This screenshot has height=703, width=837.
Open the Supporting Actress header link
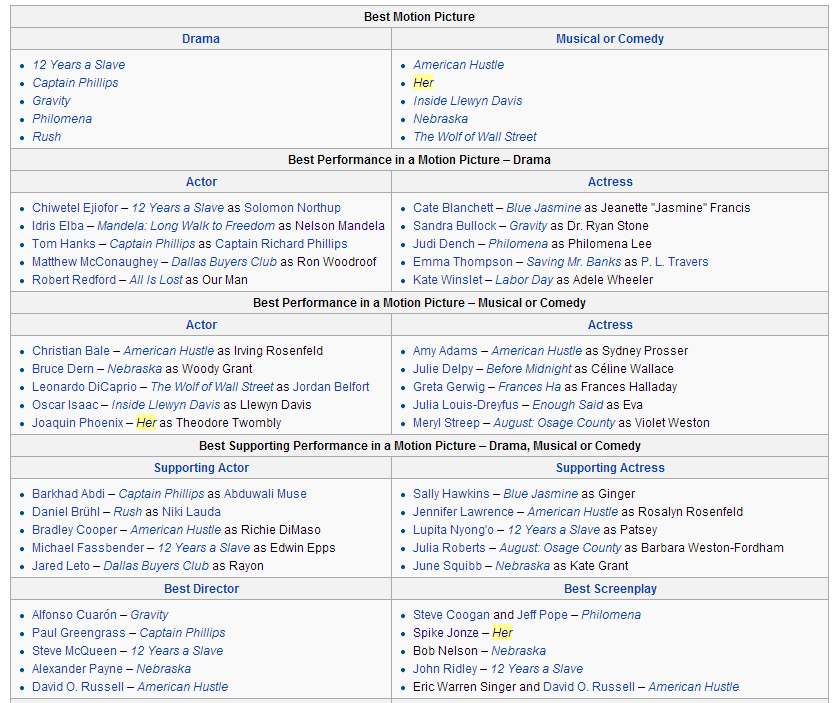pos(610,468)
